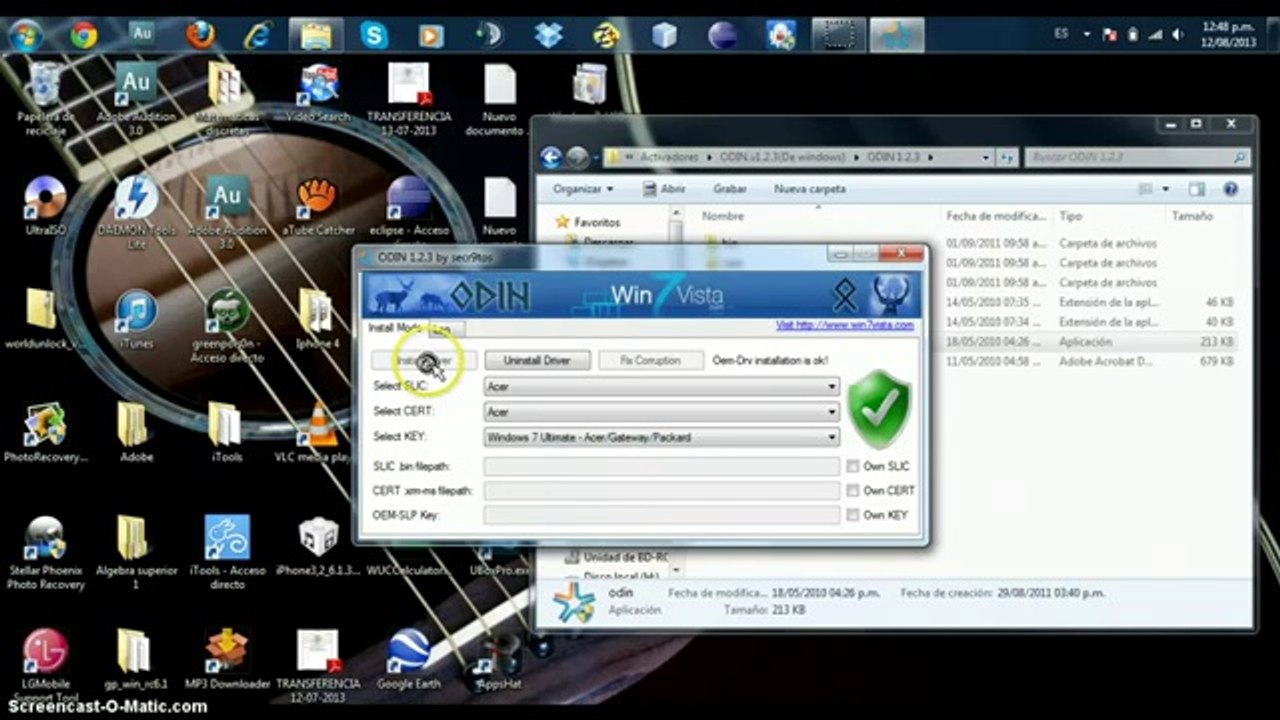
Task: Click the CERT xrm-ms filepath field
Action: 661,491
